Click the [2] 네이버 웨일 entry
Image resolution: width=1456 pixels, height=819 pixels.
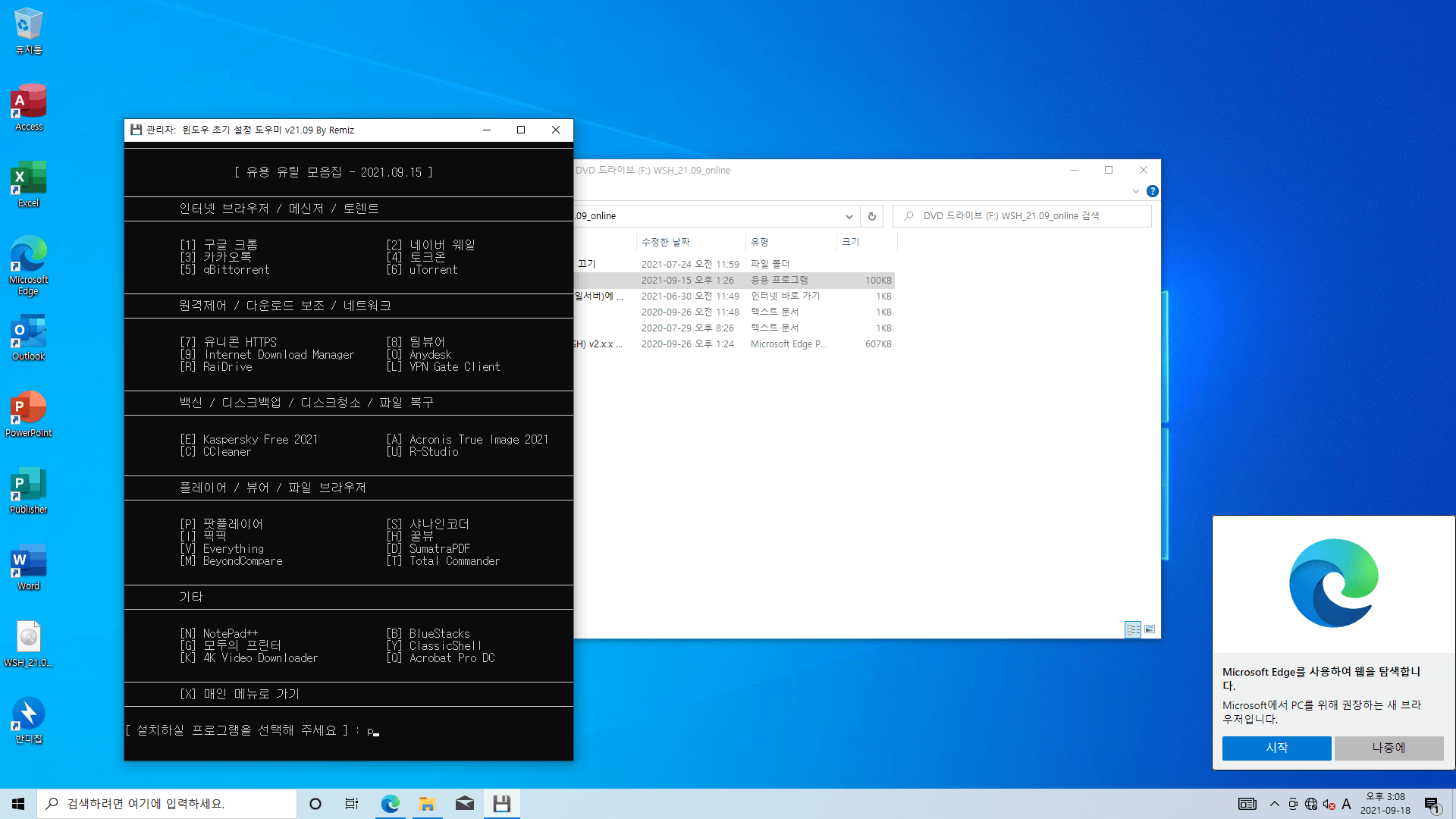(x=431, y=245)
